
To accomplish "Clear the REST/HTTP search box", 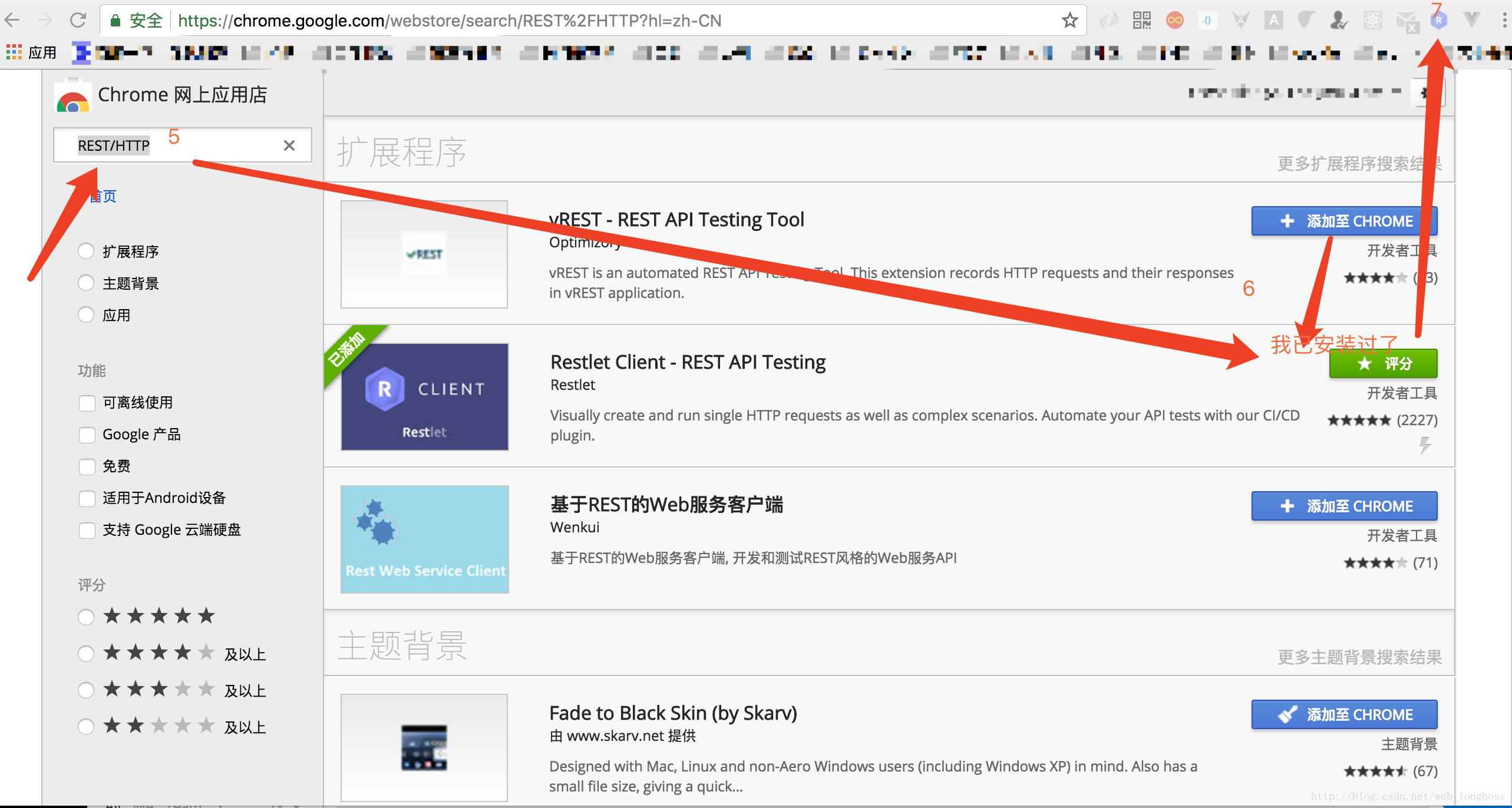I will (x=289, y=145).
